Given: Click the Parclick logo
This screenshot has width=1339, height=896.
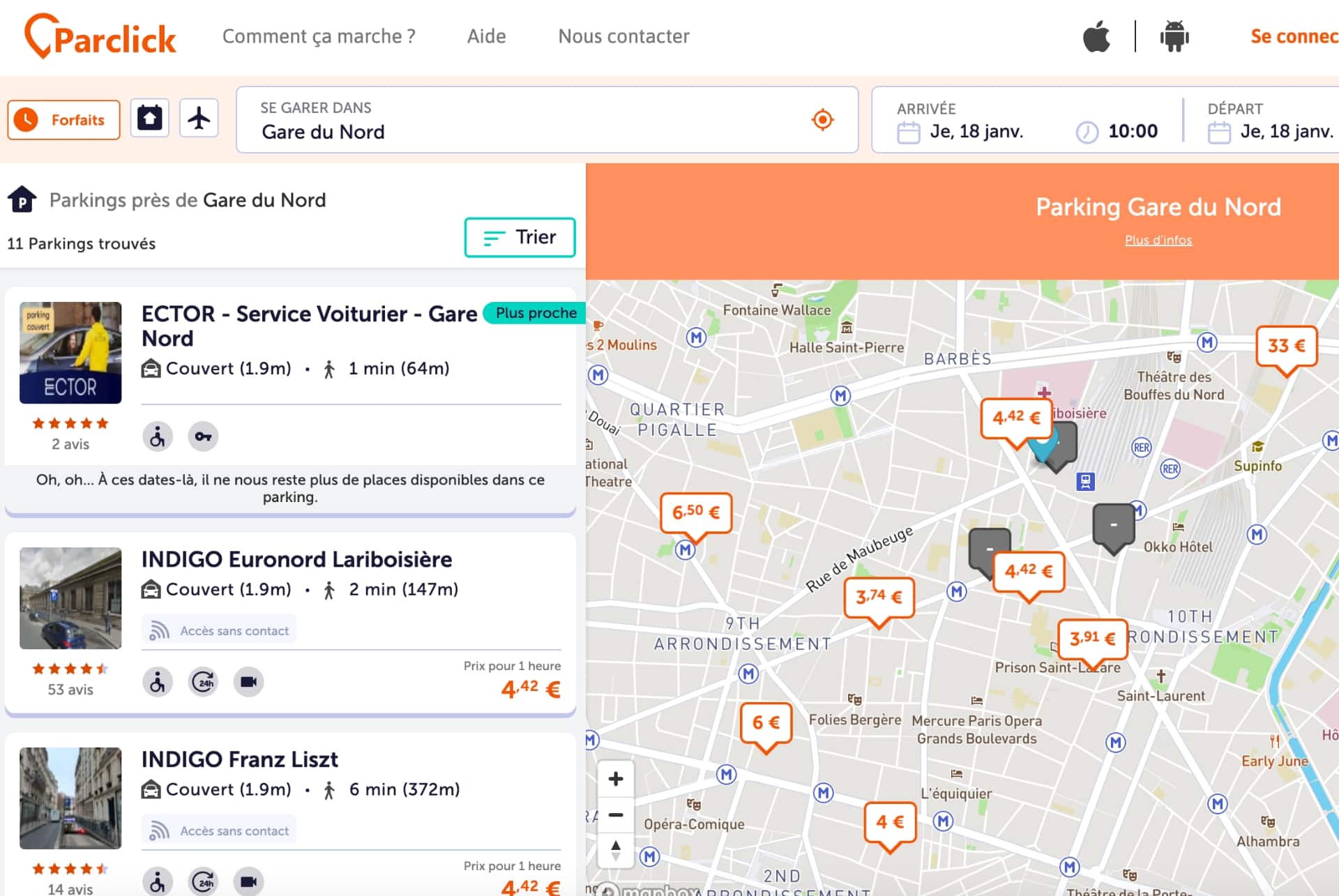Looking at the screenshot, I should [x=100, y=36].
